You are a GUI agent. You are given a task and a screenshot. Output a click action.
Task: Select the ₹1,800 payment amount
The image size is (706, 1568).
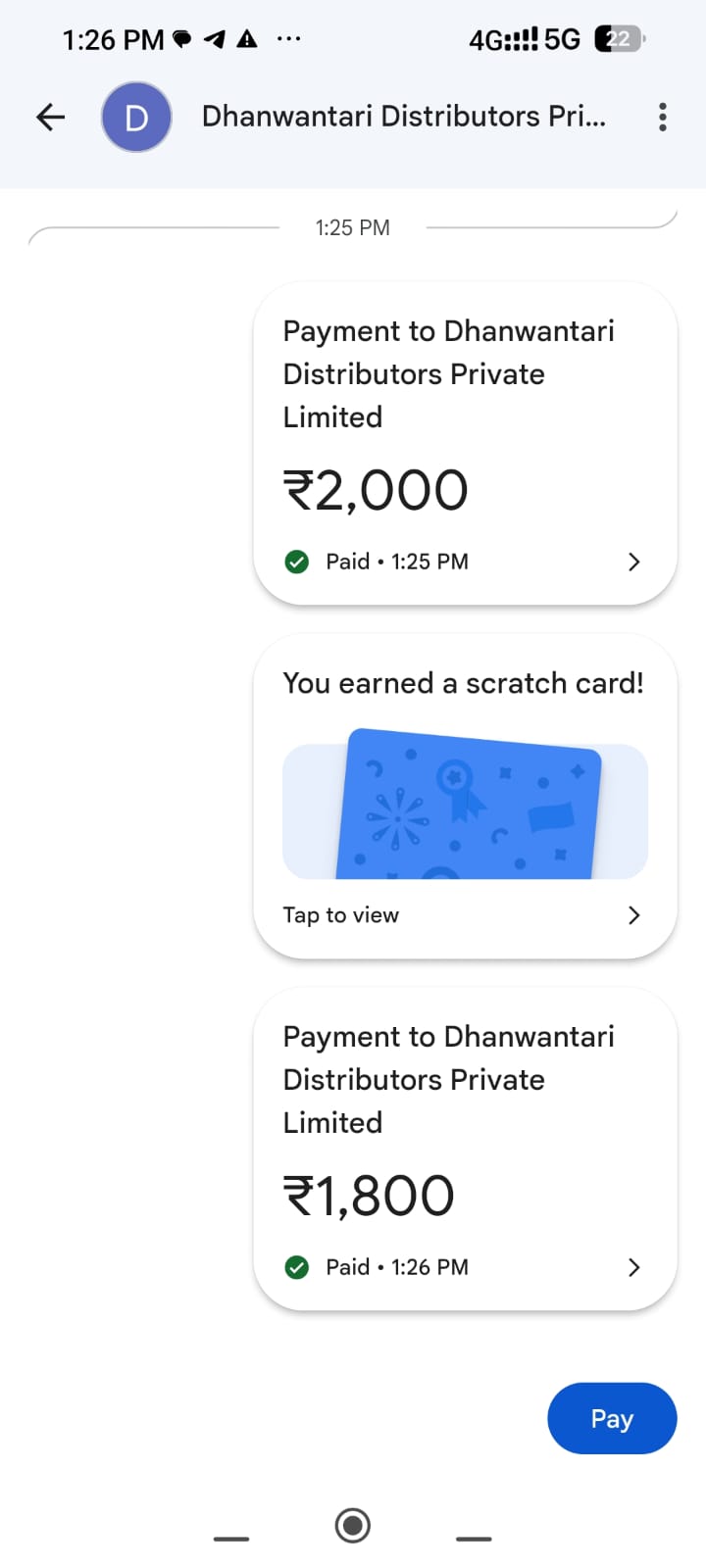pyautogui.click(x=369, y=1196)
